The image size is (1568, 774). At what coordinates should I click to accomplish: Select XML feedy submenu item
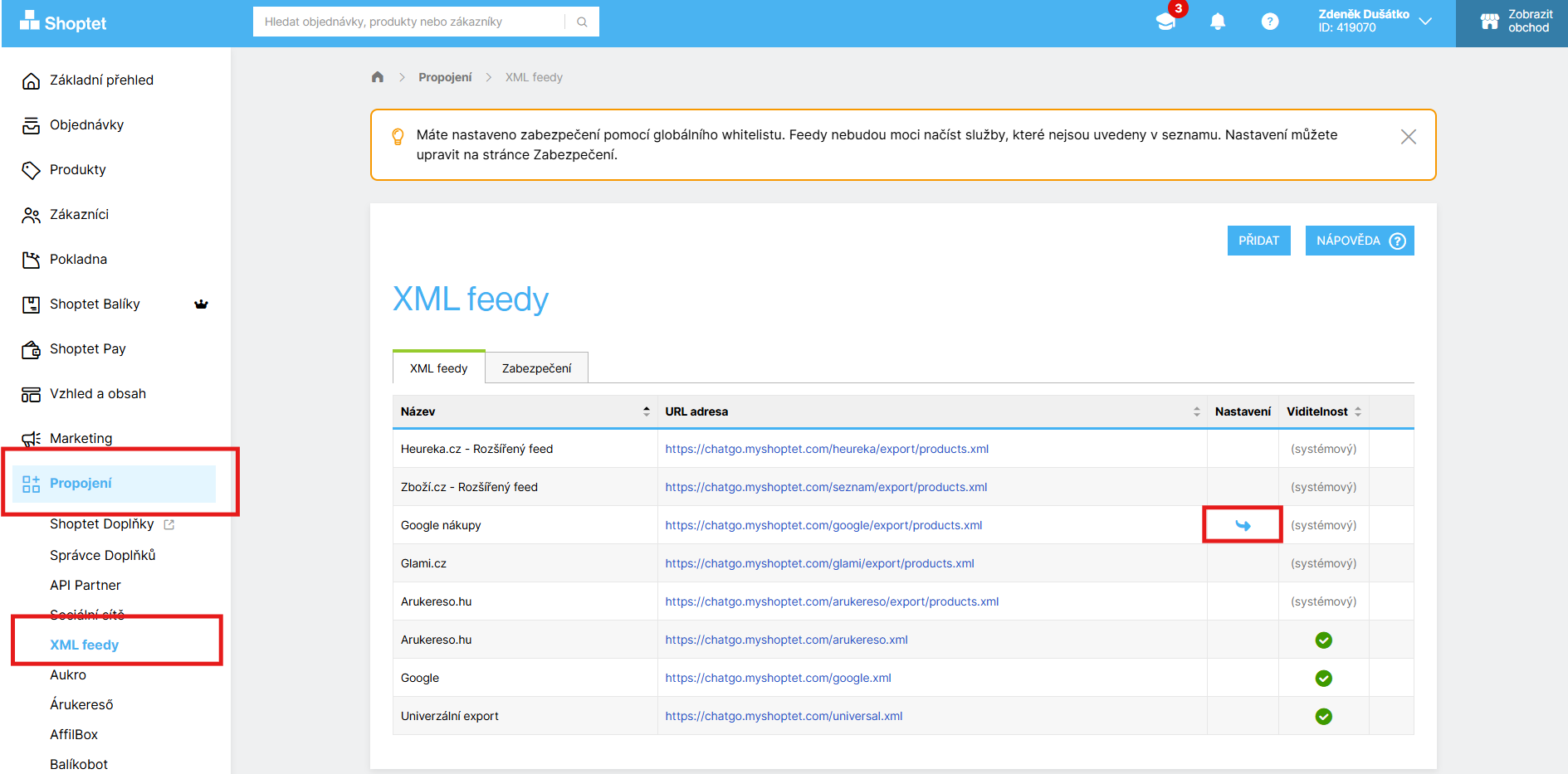pos(84,645)
